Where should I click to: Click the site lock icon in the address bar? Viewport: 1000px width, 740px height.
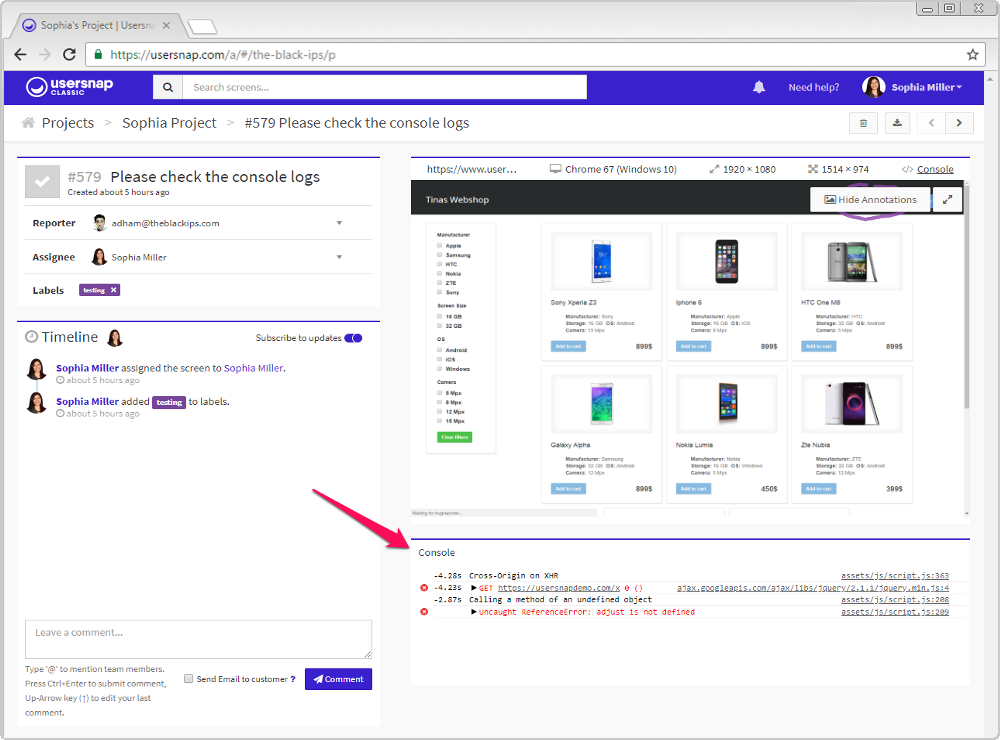click(98, 55)
